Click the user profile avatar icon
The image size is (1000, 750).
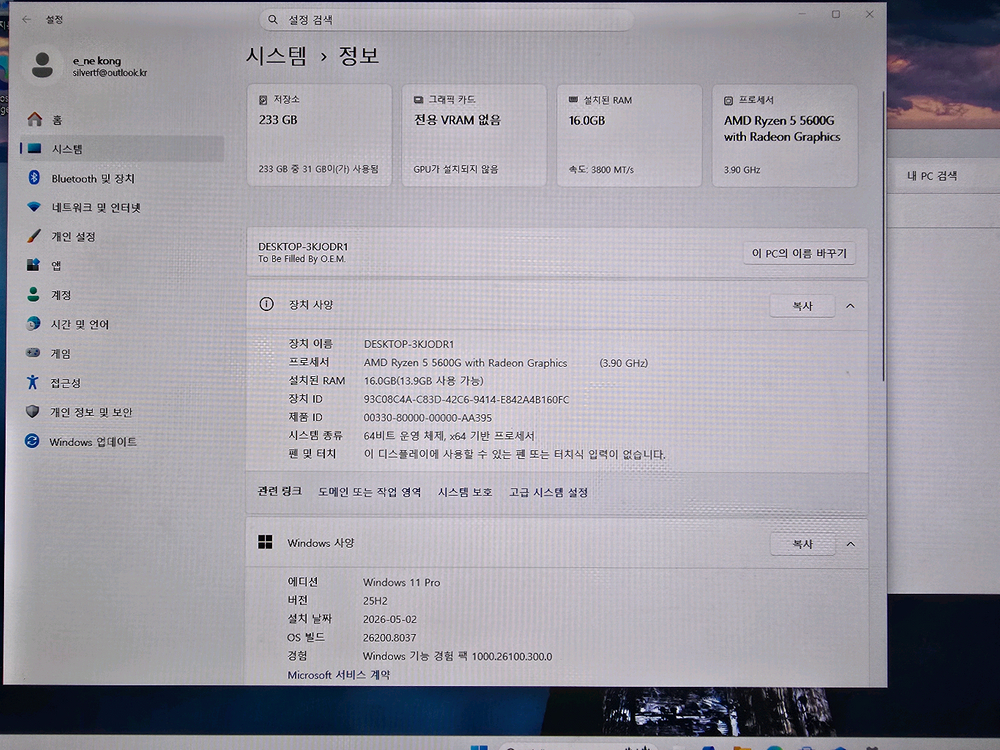[x=42, y=65]
